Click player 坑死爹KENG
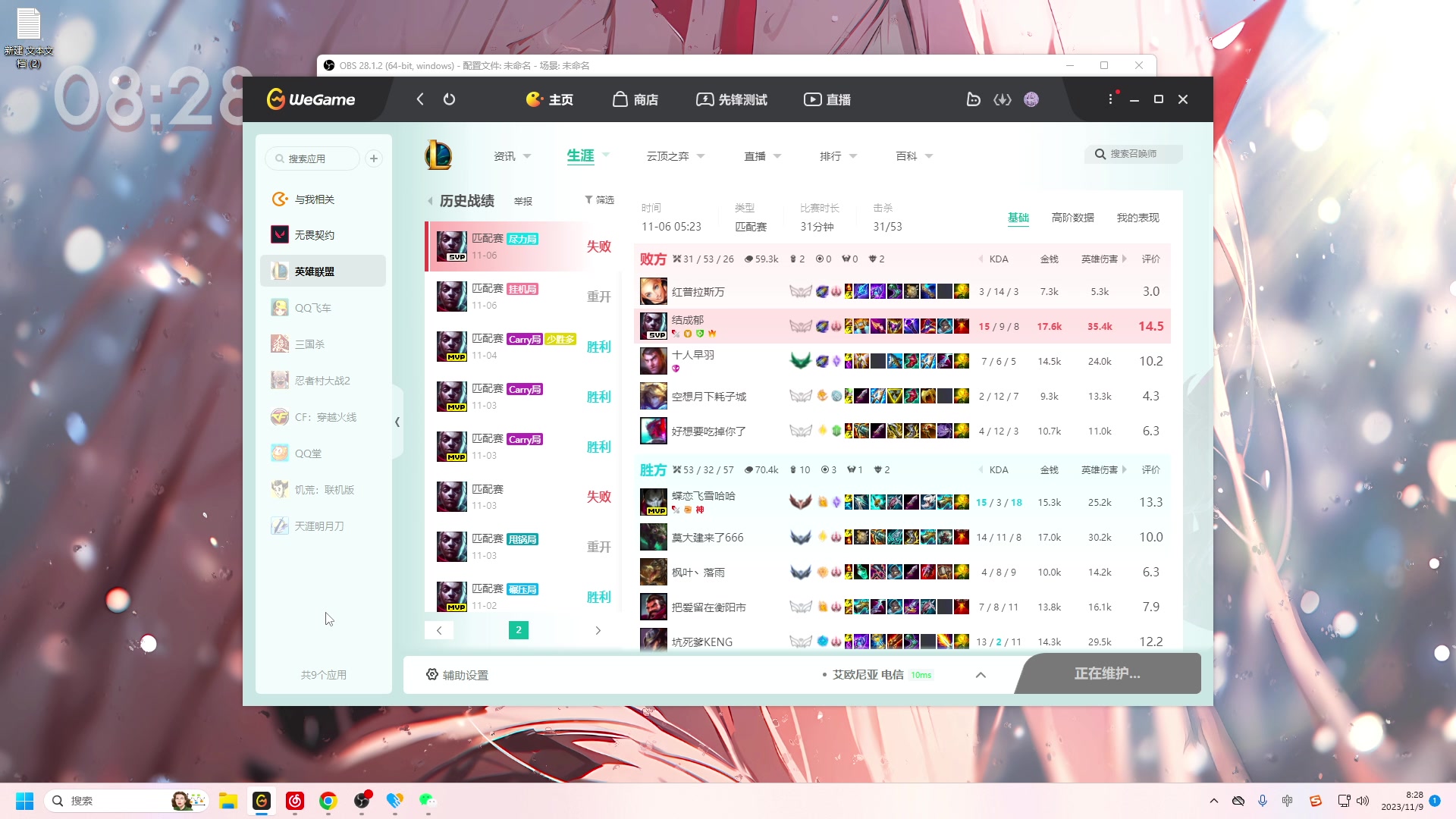This screenshot has width=1456, height=819. click(x=702, y=642)
